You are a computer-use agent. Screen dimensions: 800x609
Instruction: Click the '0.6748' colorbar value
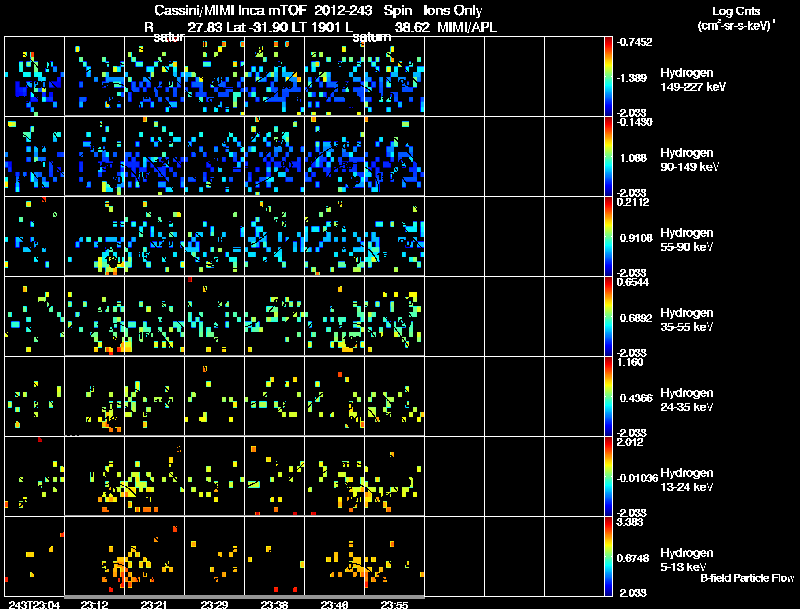click(x=633, y=559)
